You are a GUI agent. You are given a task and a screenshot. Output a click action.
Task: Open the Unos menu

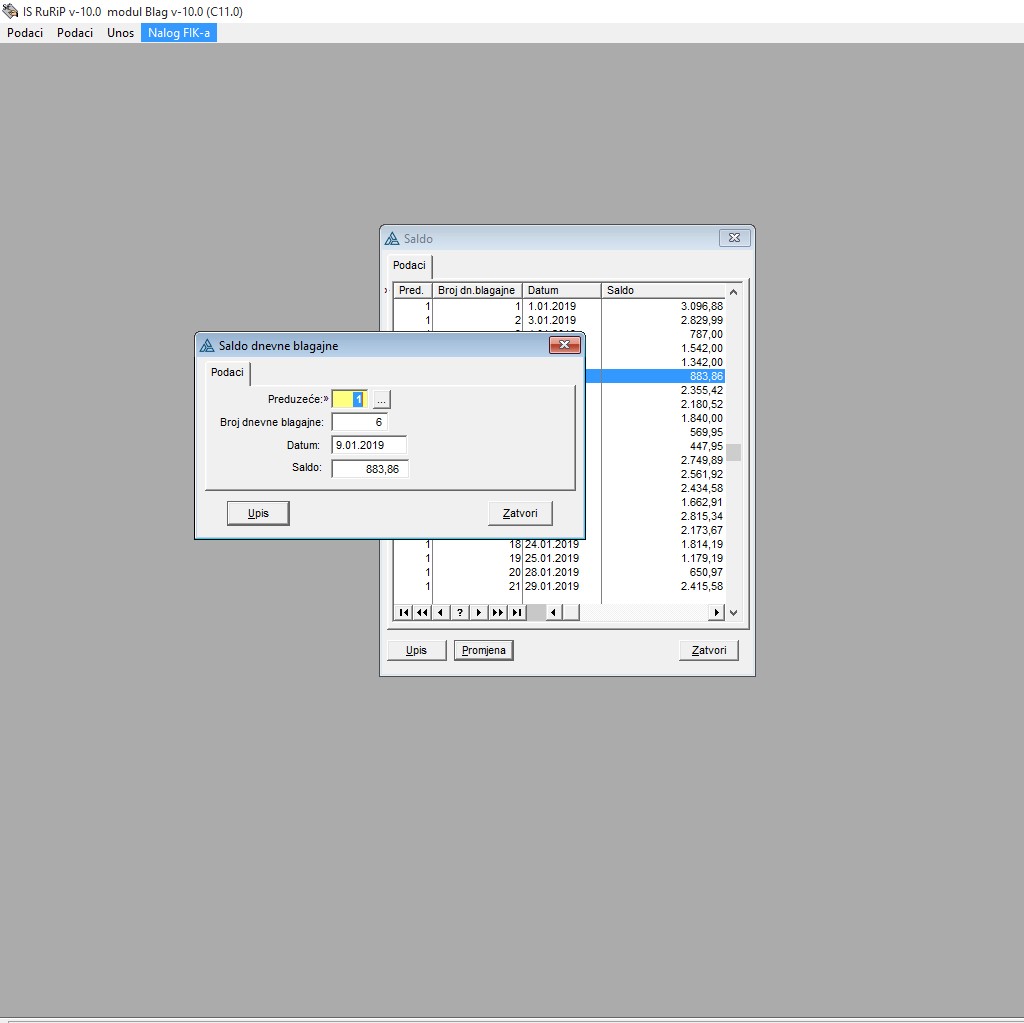point(120,33)
